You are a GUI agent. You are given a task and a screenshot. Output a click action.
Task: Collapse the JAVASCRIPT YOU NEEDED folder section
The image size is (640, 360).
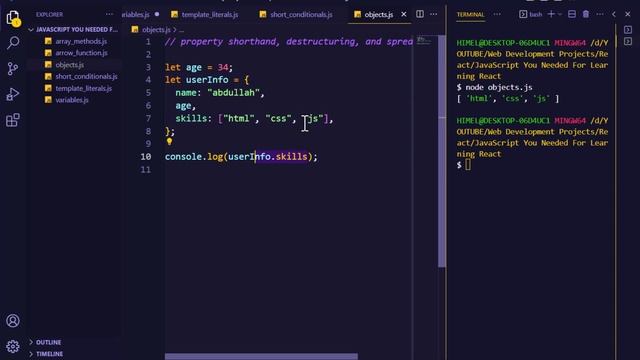tap(73, 29)
